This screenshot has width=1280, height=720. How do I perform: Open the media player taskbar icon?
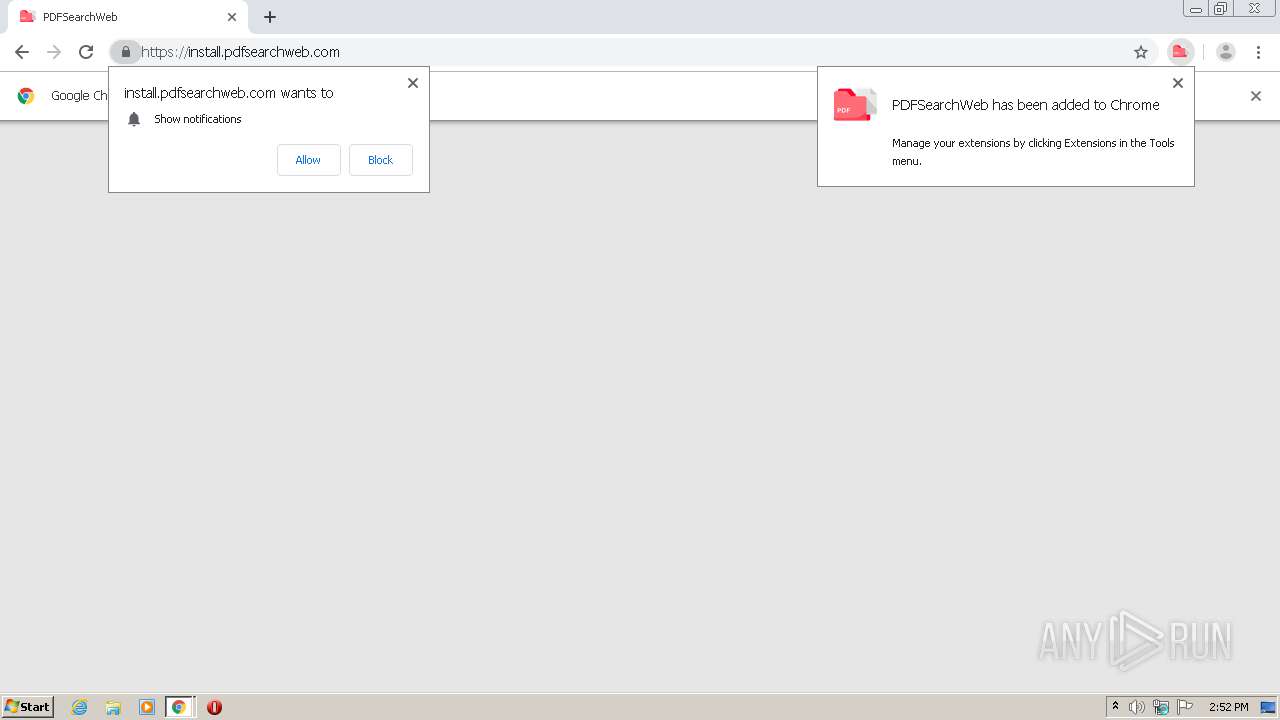tap(147, 707)
